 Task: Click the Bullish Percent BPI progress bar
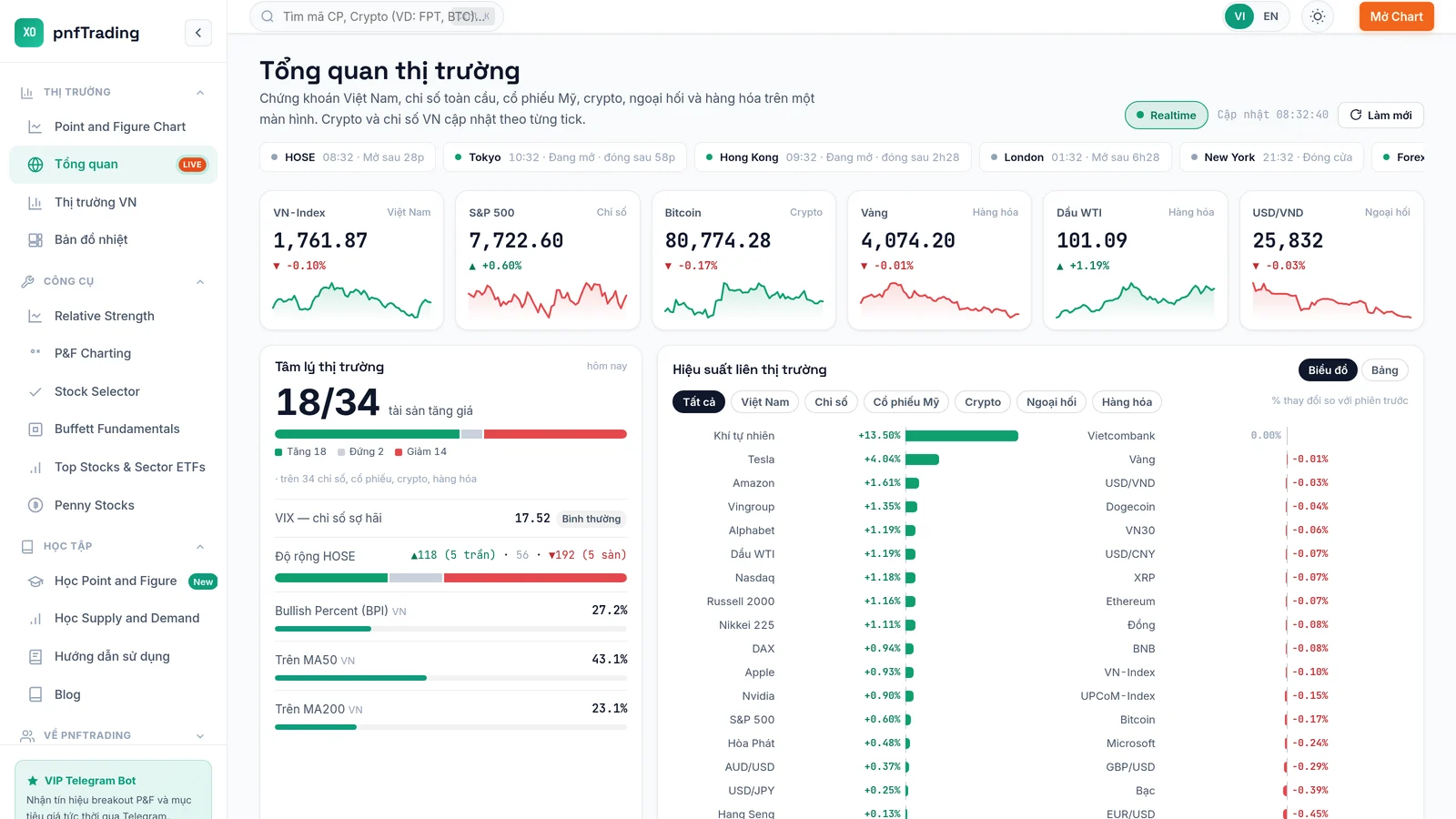450,629
